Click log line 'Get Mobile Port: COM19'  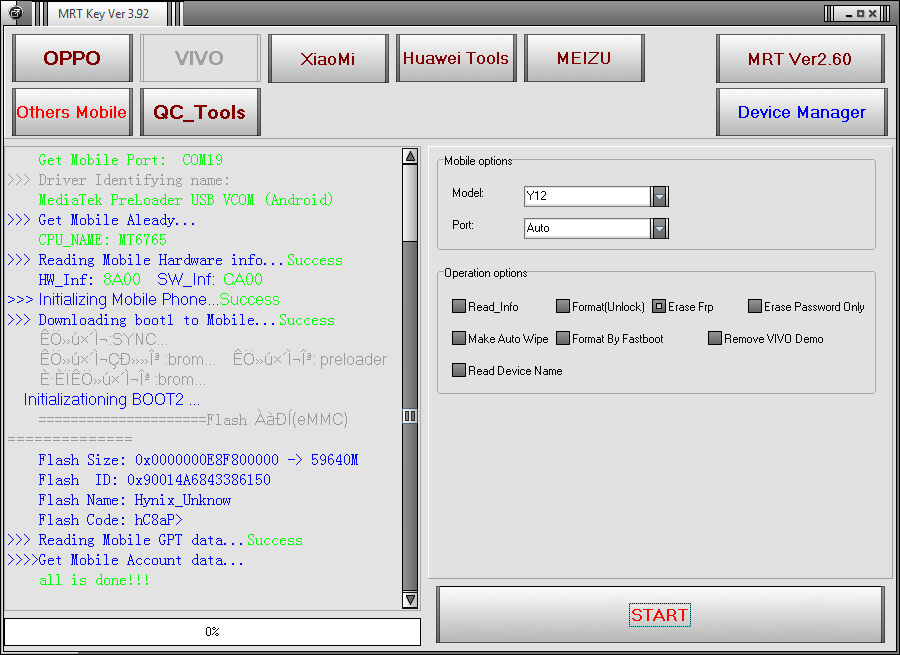[130, 160]
